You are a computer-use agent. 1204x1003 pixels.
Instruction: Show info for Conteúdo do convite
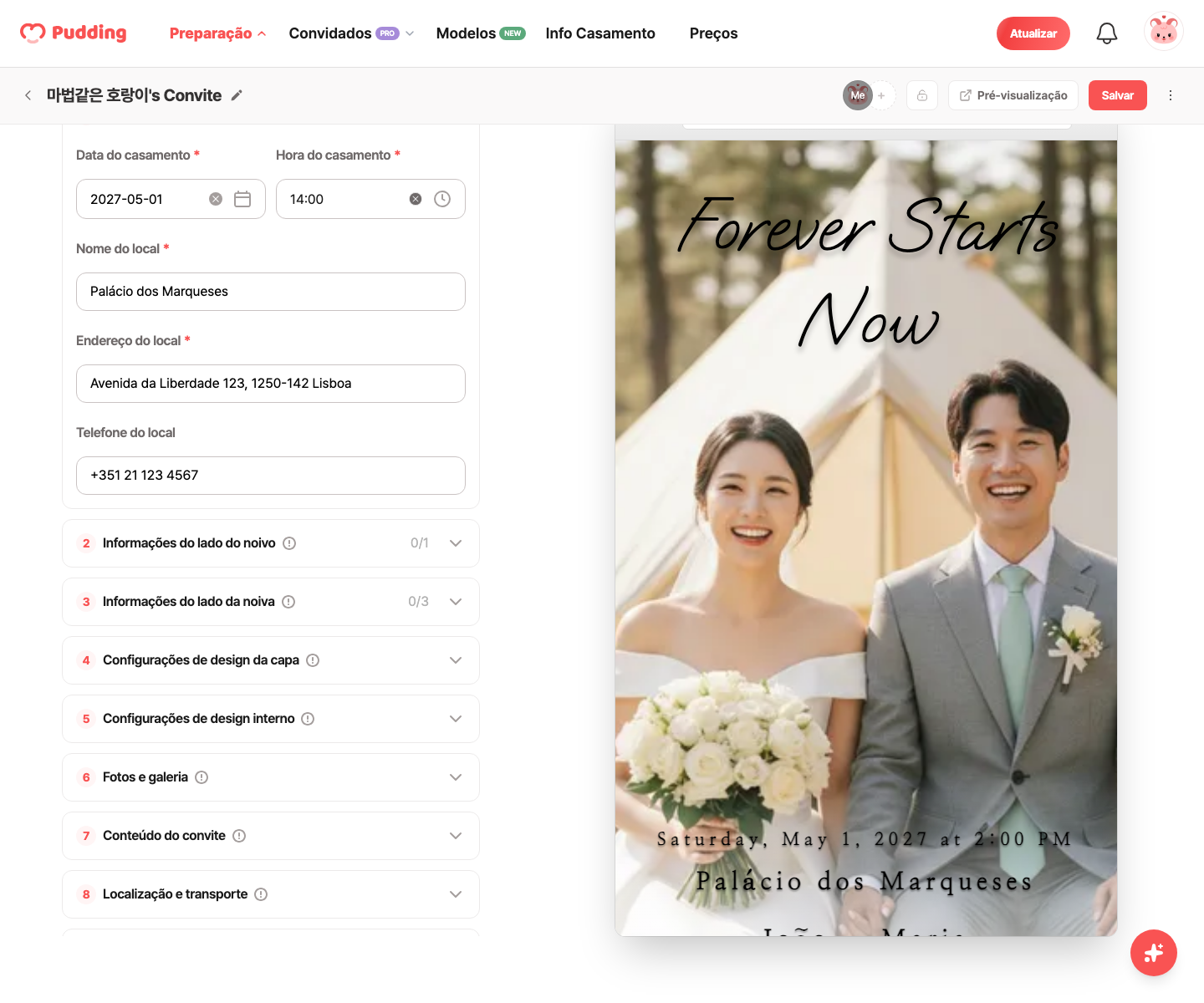click(239, 836)
